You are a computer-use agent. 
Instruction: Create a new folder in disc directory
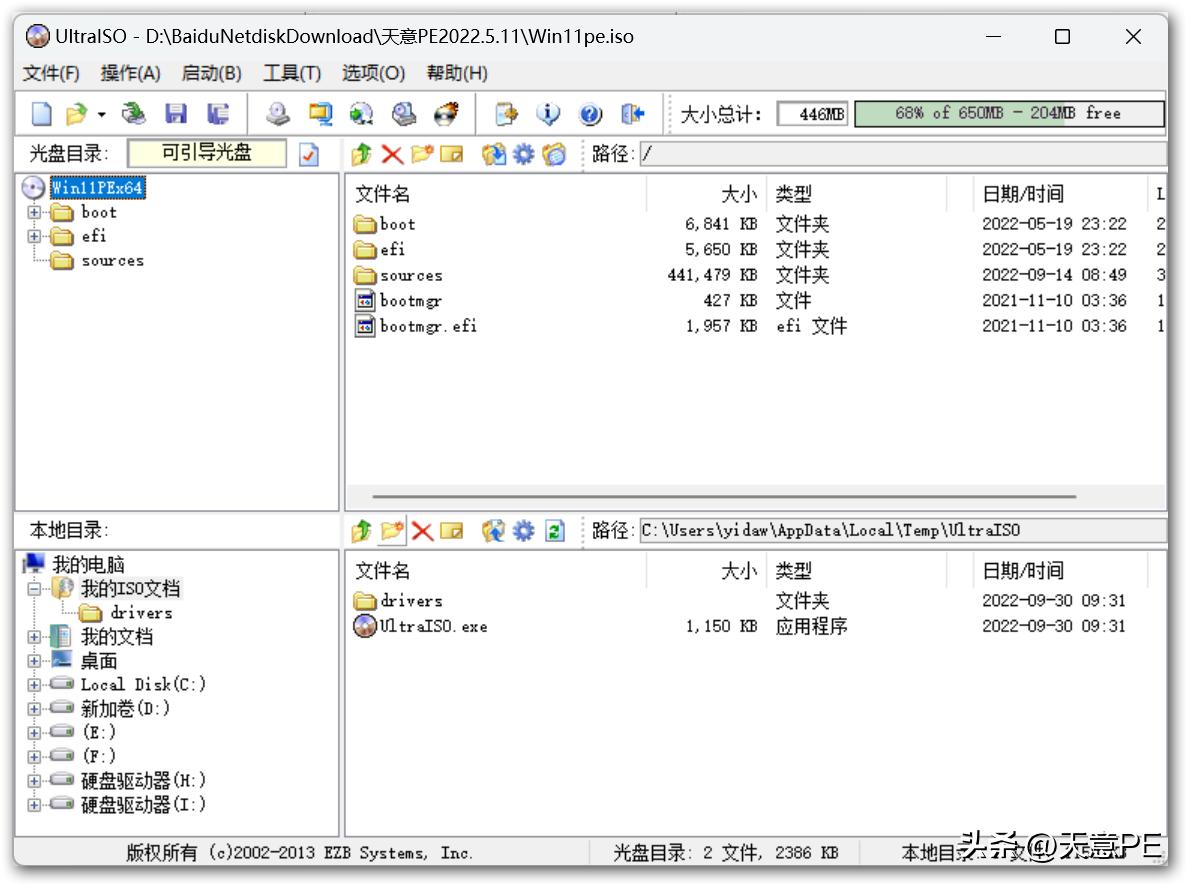(424, 155)
